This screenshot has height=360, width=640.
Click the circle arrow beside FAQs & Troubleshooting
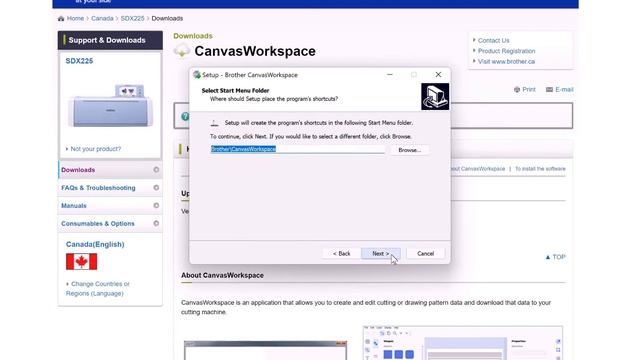tap(156, 188)
